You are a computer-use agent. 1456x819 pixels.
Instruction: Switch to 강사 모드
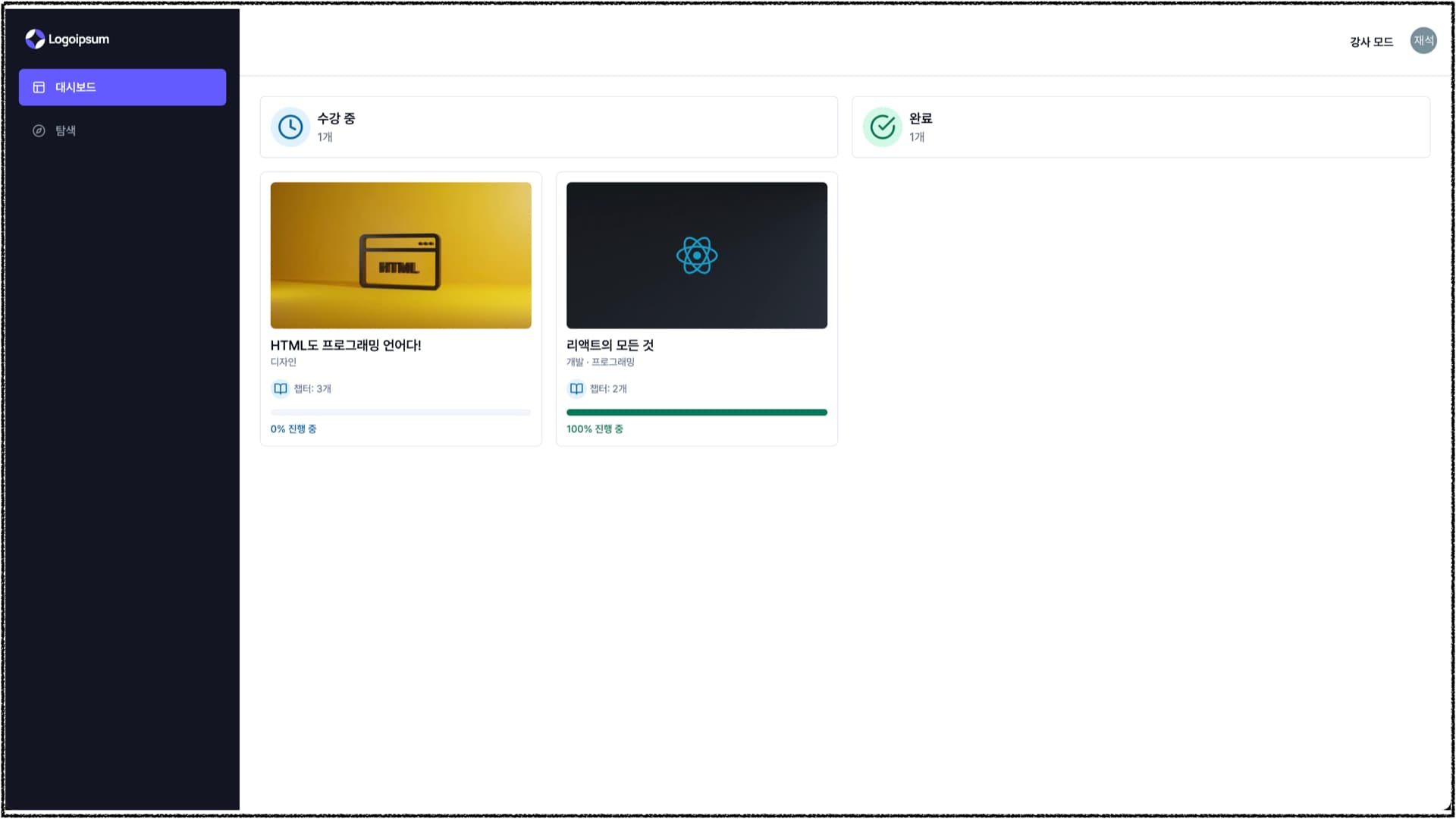click(1371, 42)
